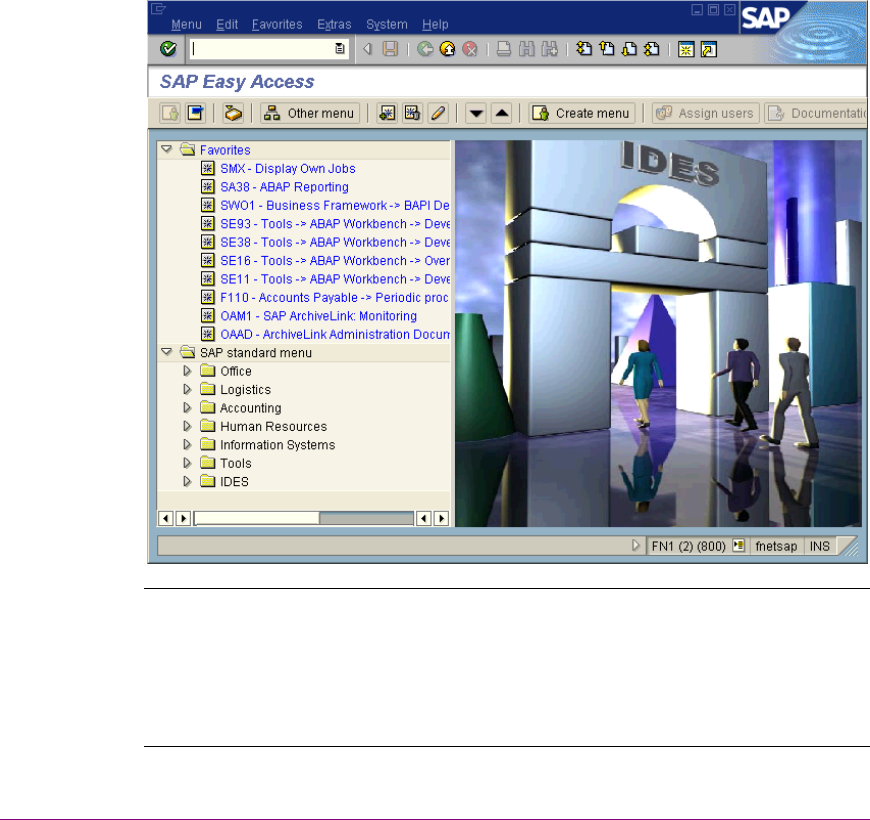Open SA38 - ABAP Reporting favorite
The height and width of the screenshot is (820, 870).
[284, 186]
